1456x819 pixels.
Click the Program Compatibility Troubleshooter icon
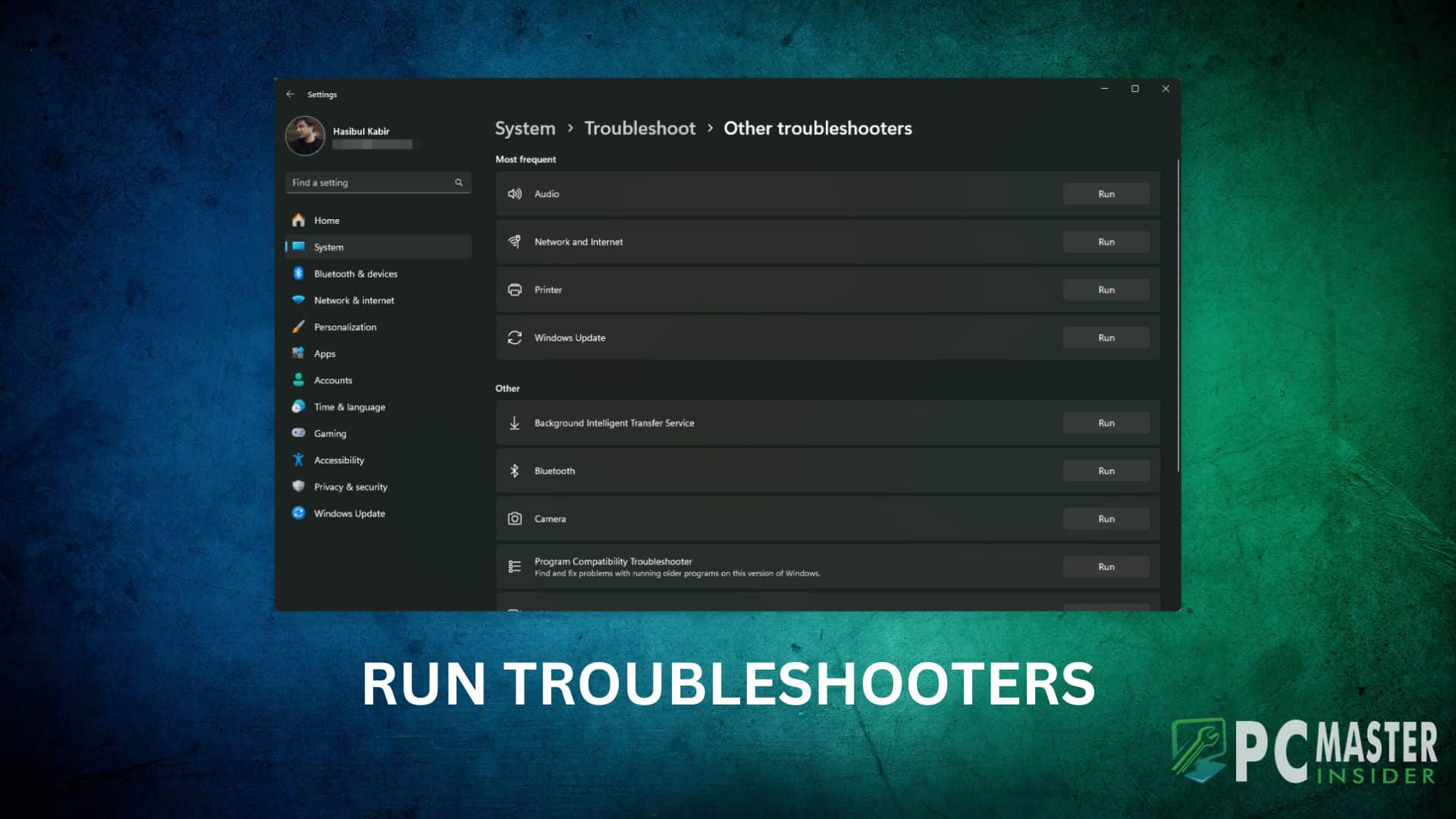coord(515,566)
